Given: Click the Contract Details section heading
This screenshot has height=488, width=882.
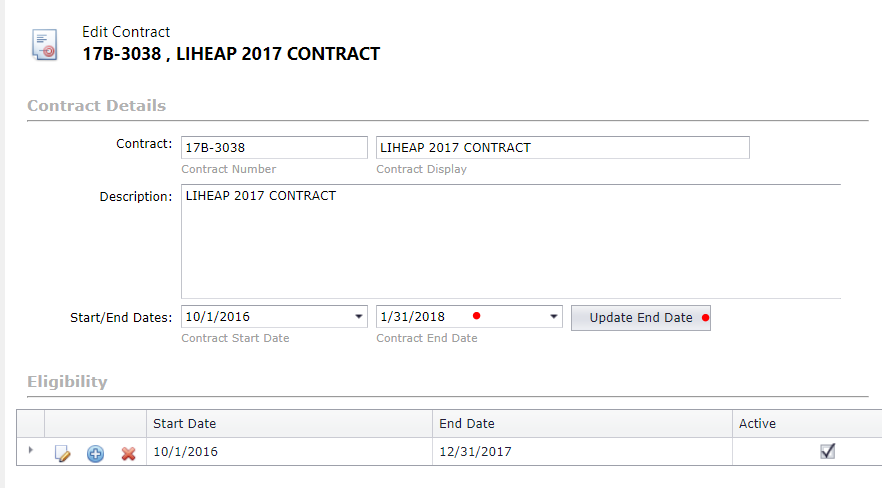Looking at the screenshot, I should click(x=97, y=106).
